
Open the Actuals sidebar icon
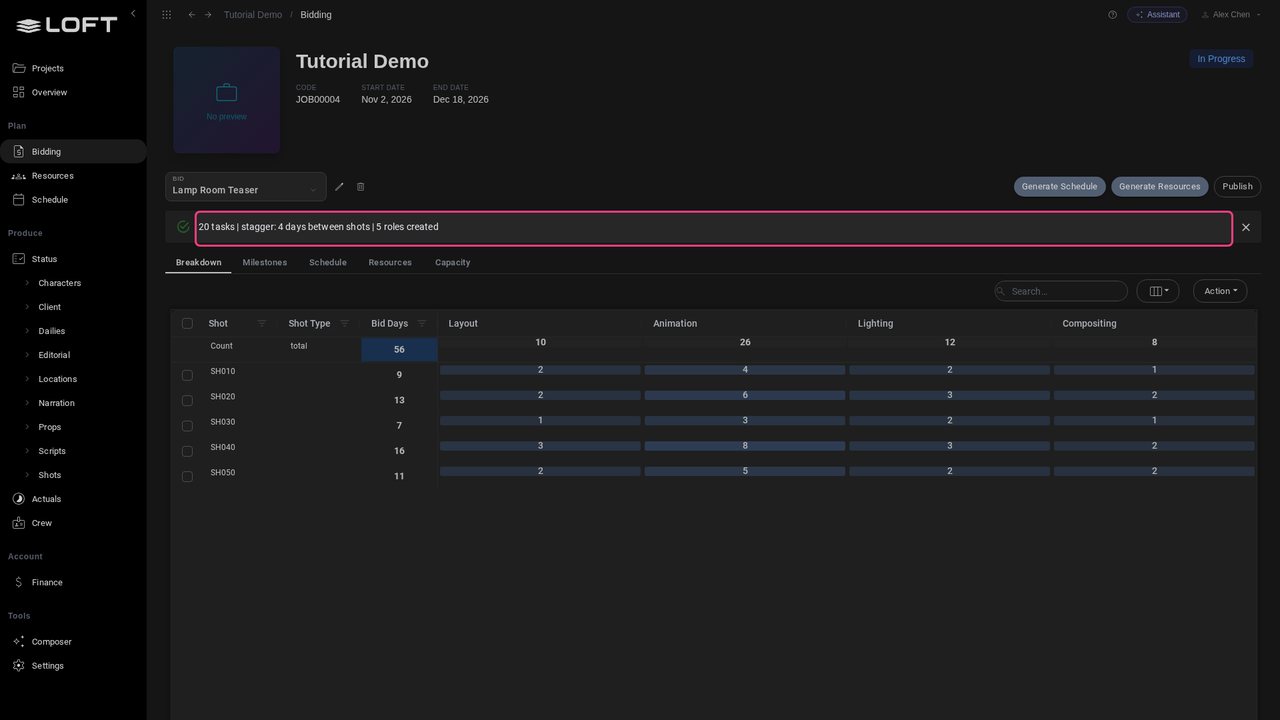point(18,499)
